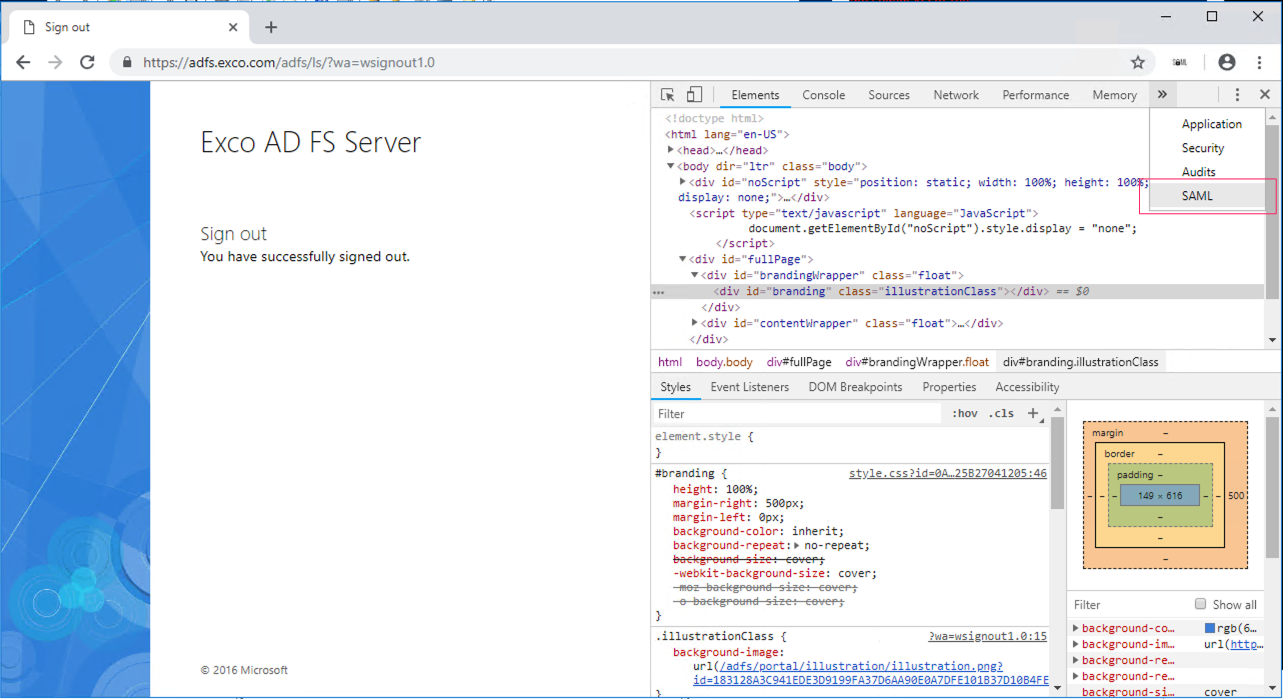Add new style rule with plus icon
This screenshot has height=699, width=1283.
tap(1033, 413)
